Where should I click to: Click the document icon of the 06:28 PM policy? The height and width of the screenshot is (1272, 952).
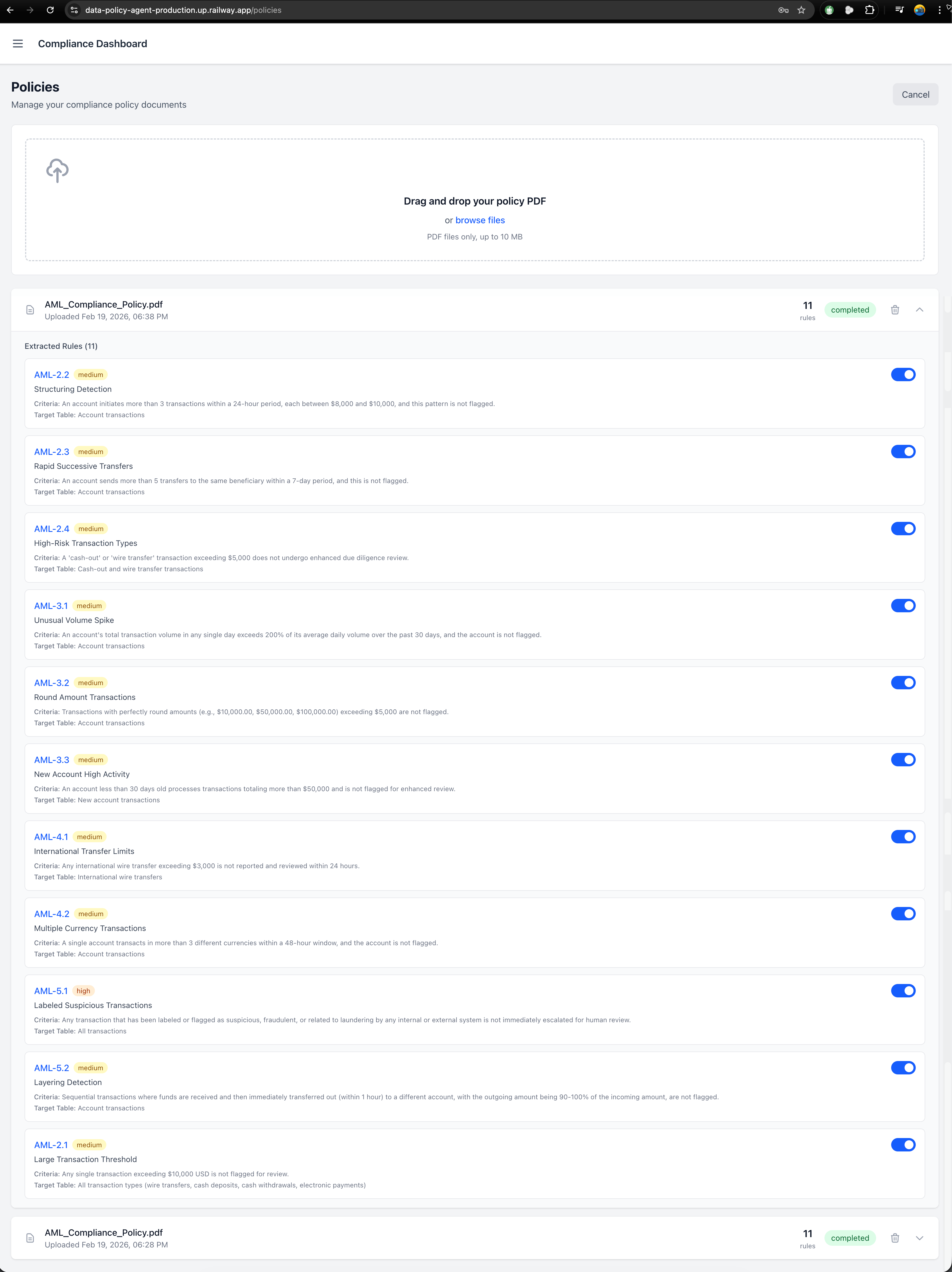coord(30,1238)
